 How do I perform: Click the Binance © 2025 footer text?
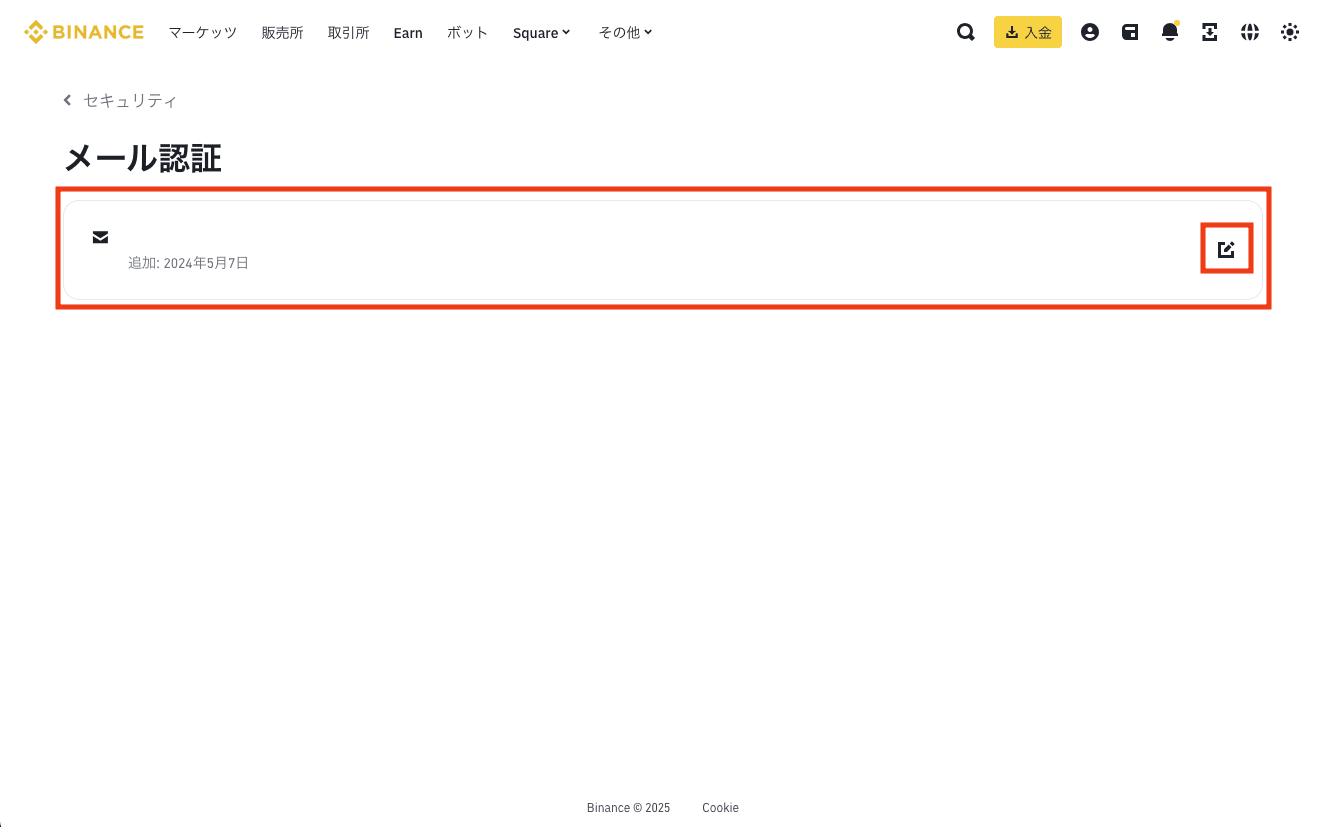click(628, 808)
